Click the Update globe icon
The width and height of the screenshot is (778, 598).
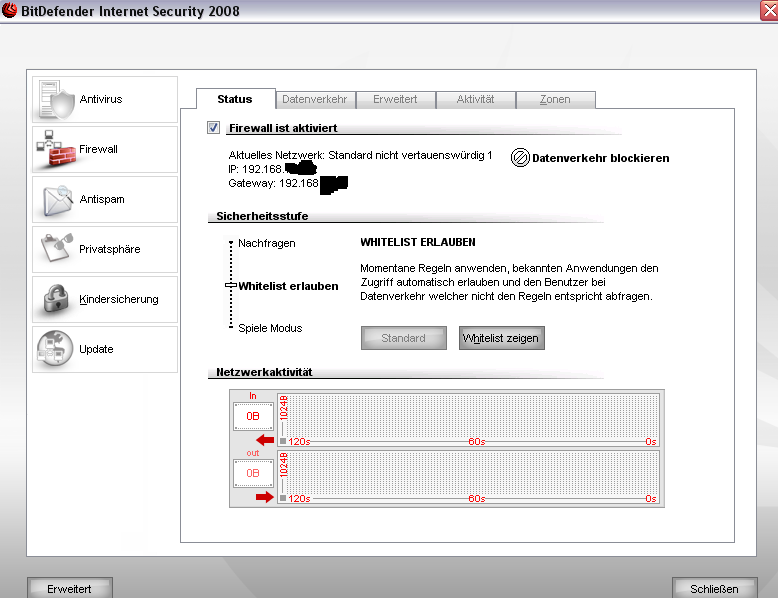click(55, 348)
